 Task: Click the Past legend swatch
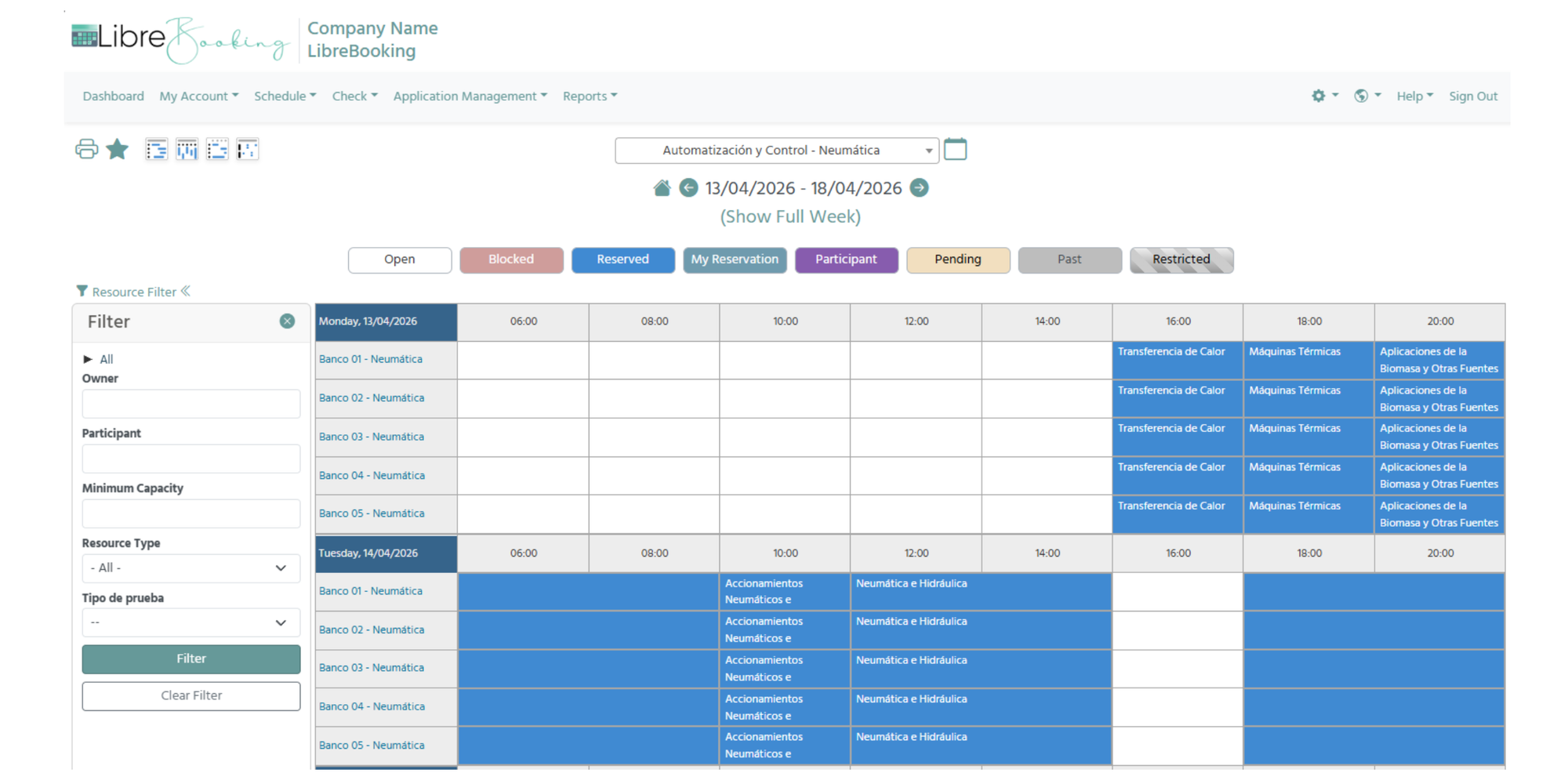click(x=1069, y=260)
